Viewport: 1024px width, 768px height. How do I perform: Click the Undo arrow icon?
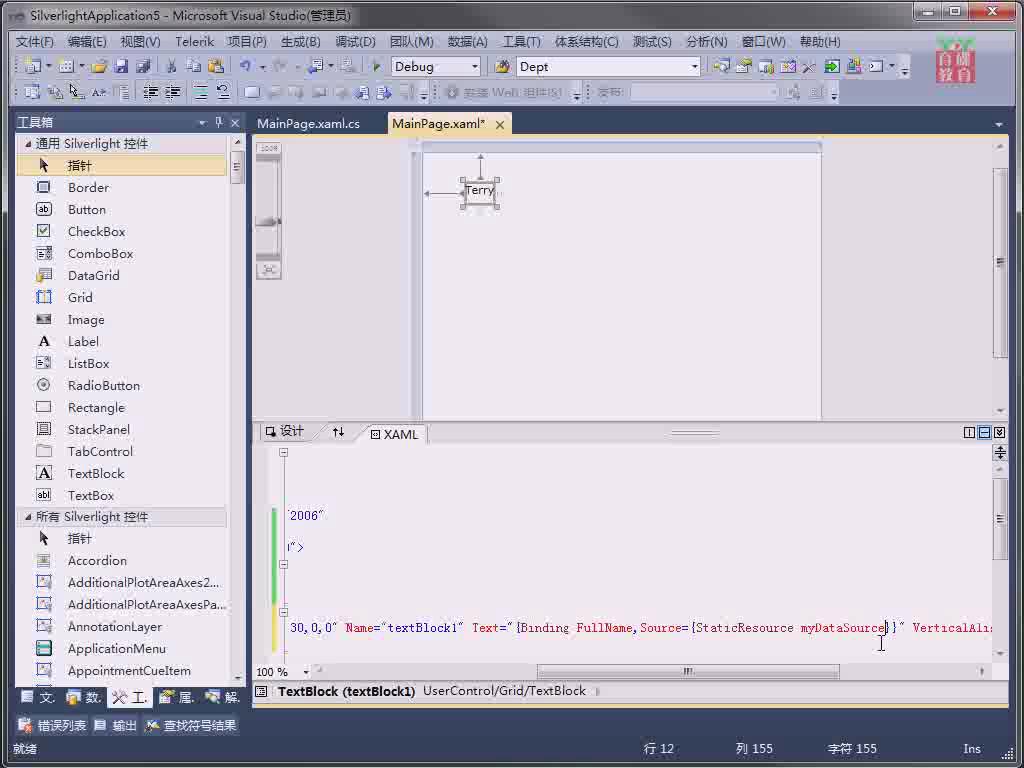tap(246, 66)
